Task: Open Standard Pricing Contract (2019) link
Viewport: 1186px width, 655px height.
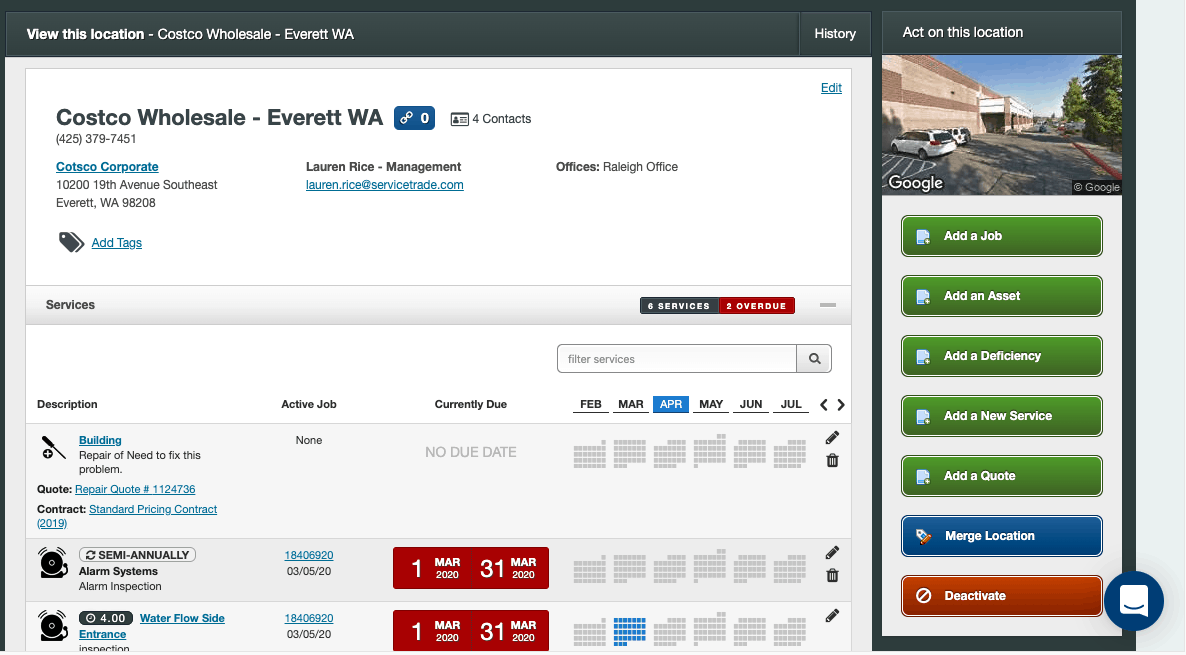Action: [153, 510]
